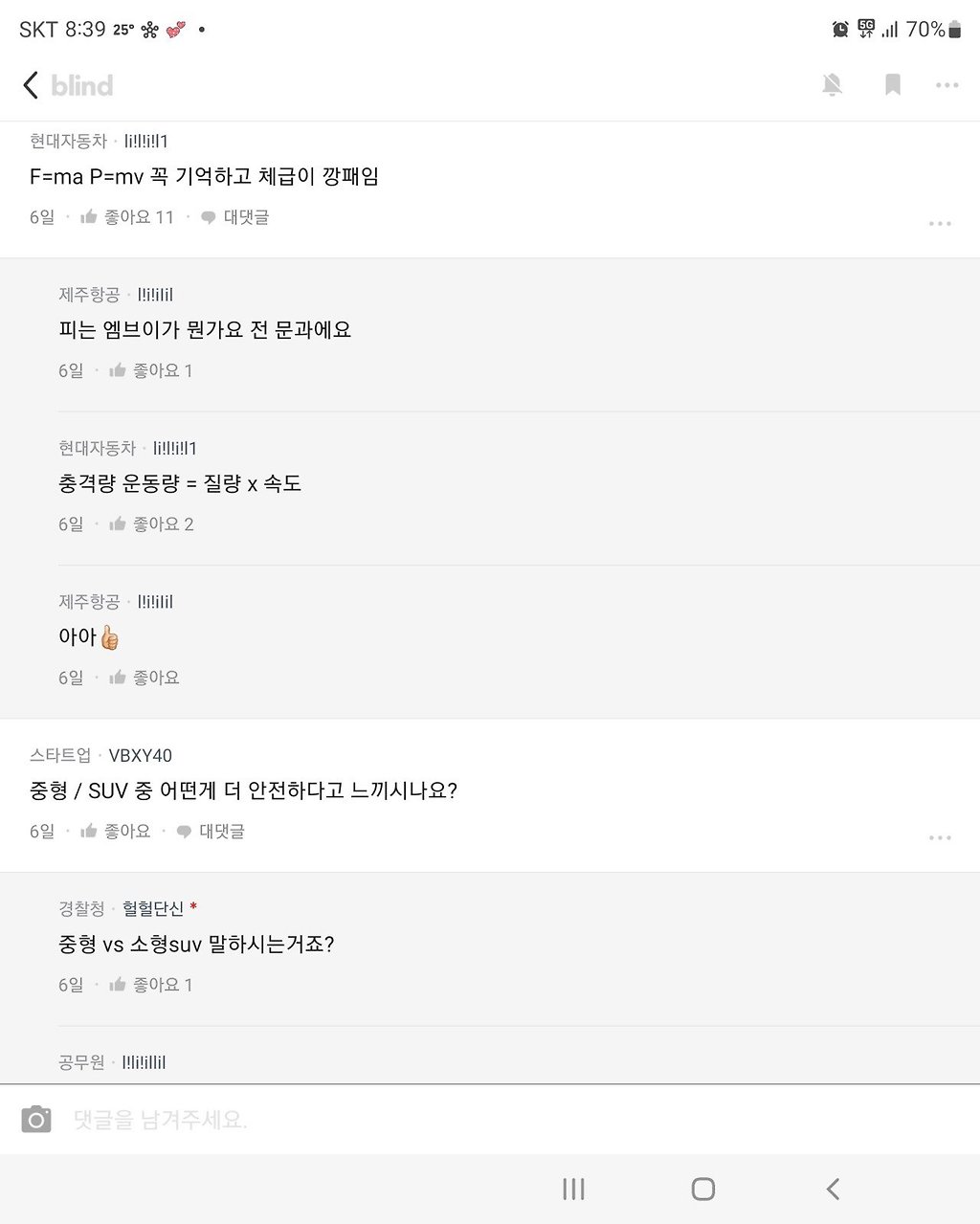The image size is (980, 1224).
Task: Like the 충격량 운동량 reply
Action: (151, 524)
